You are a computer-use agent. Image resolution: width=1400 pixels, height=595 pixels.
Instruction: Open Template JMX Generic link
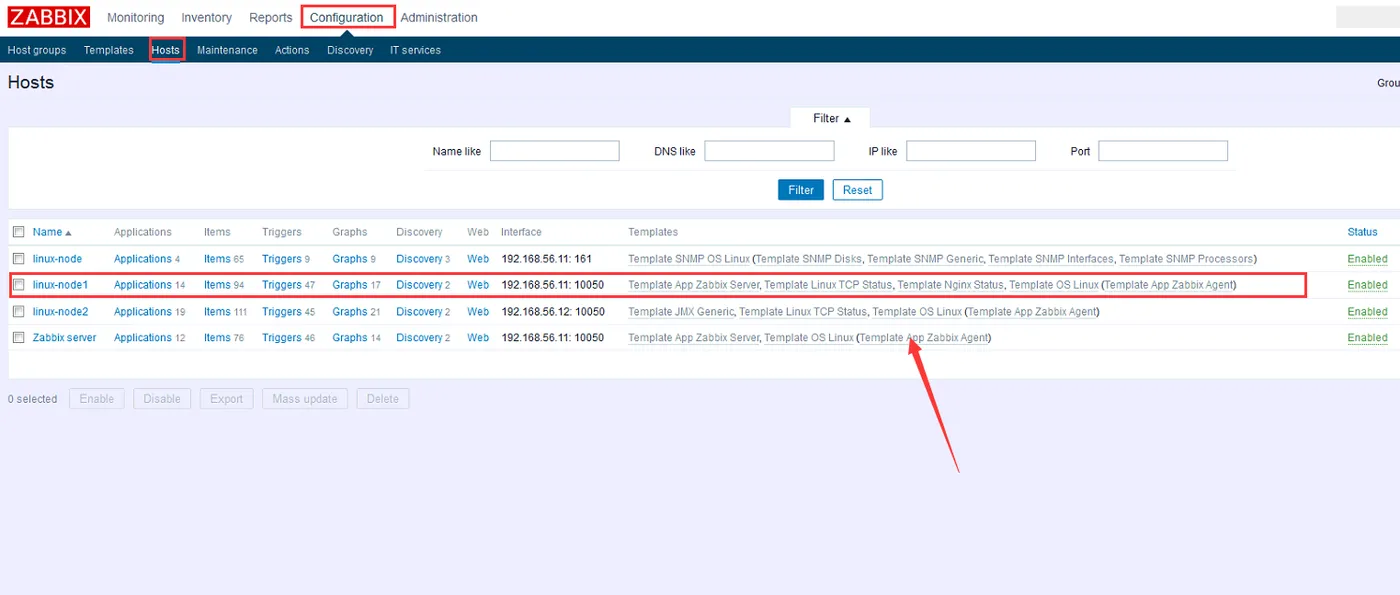681,312
